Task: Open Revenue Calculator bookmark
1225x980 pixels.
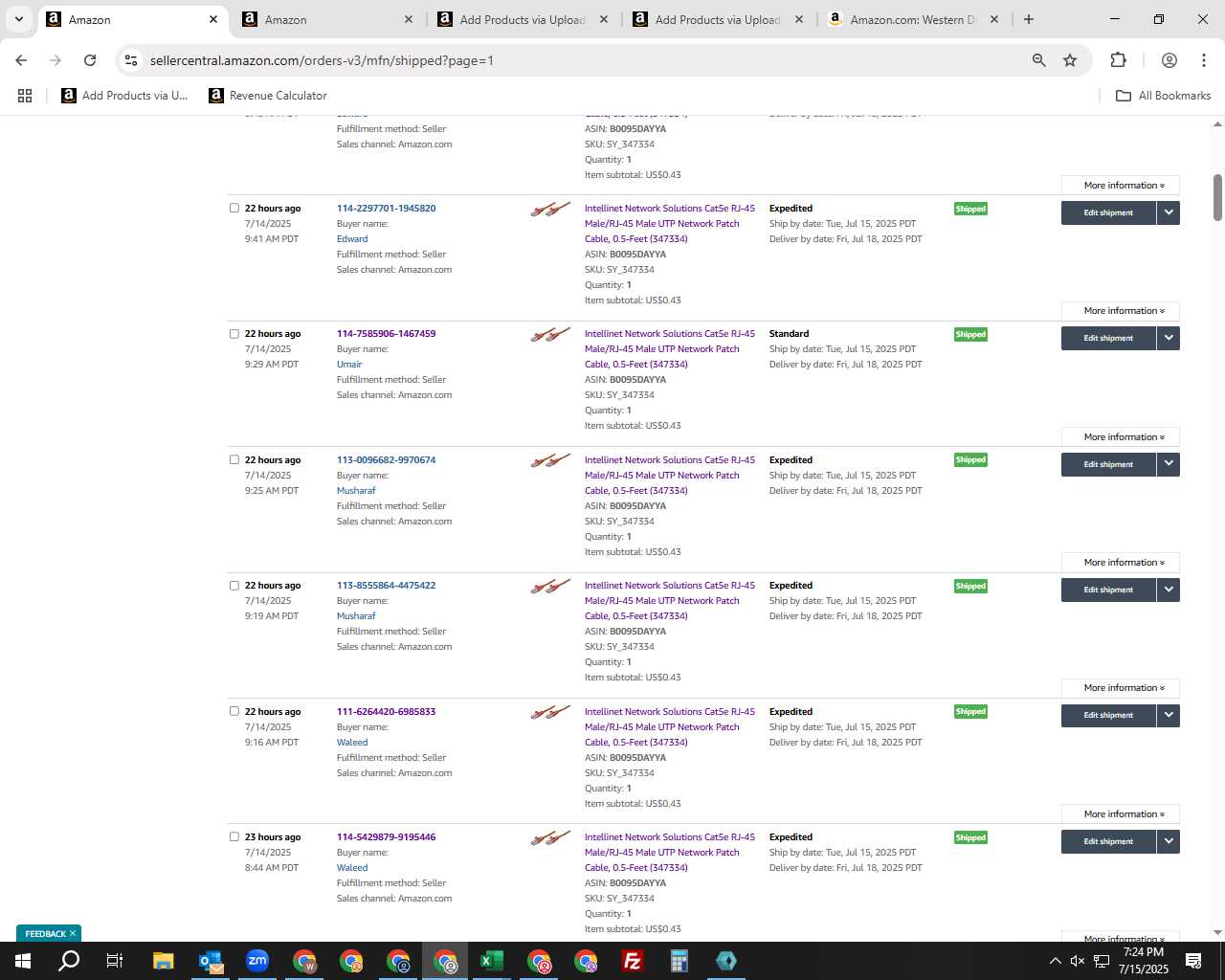Action: coord(268,96)
